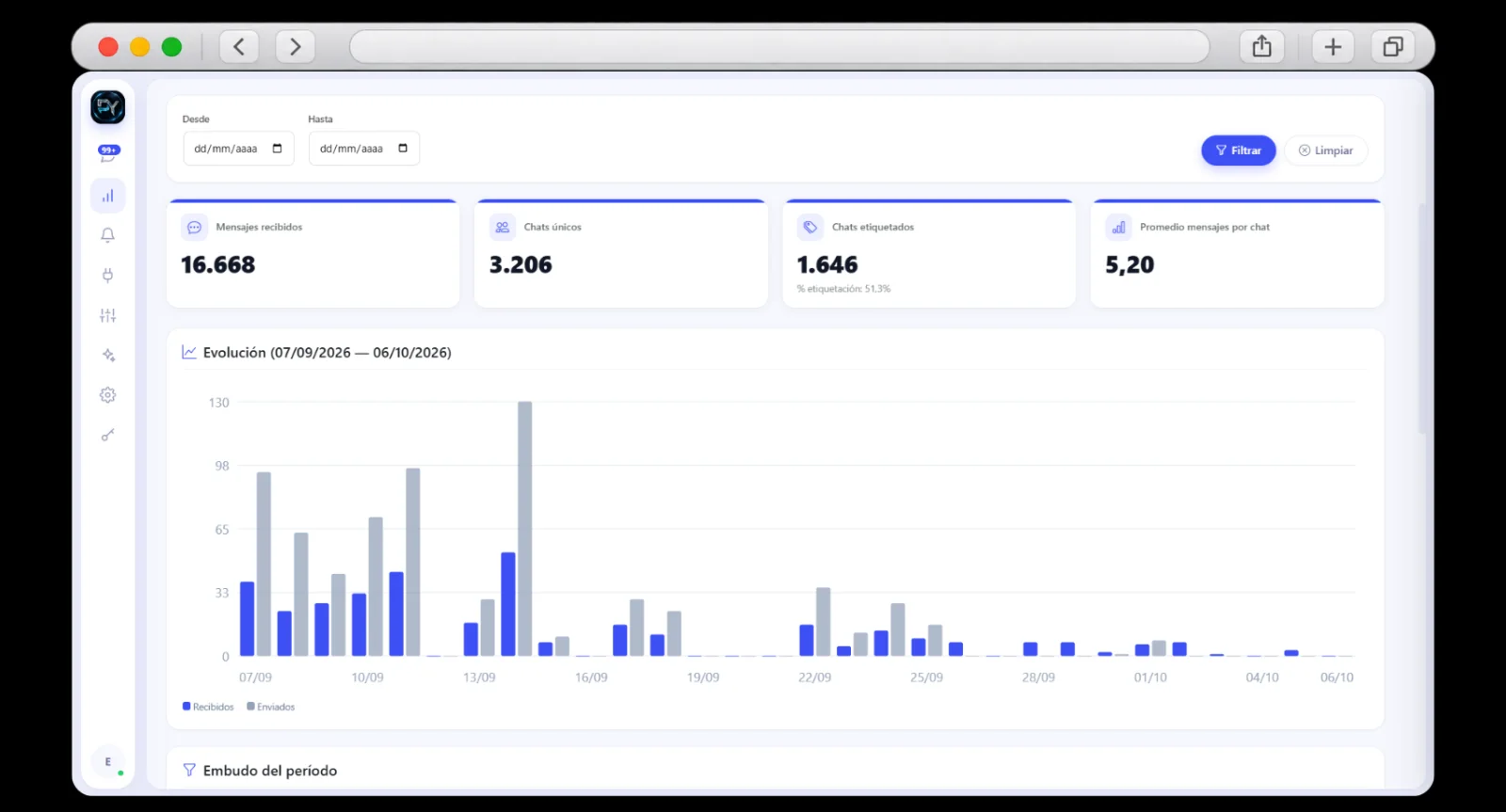Screen dimensions: 1506x812
Task: Select the value 1.646
Action: pyautogui.click(x=827, y=265)
